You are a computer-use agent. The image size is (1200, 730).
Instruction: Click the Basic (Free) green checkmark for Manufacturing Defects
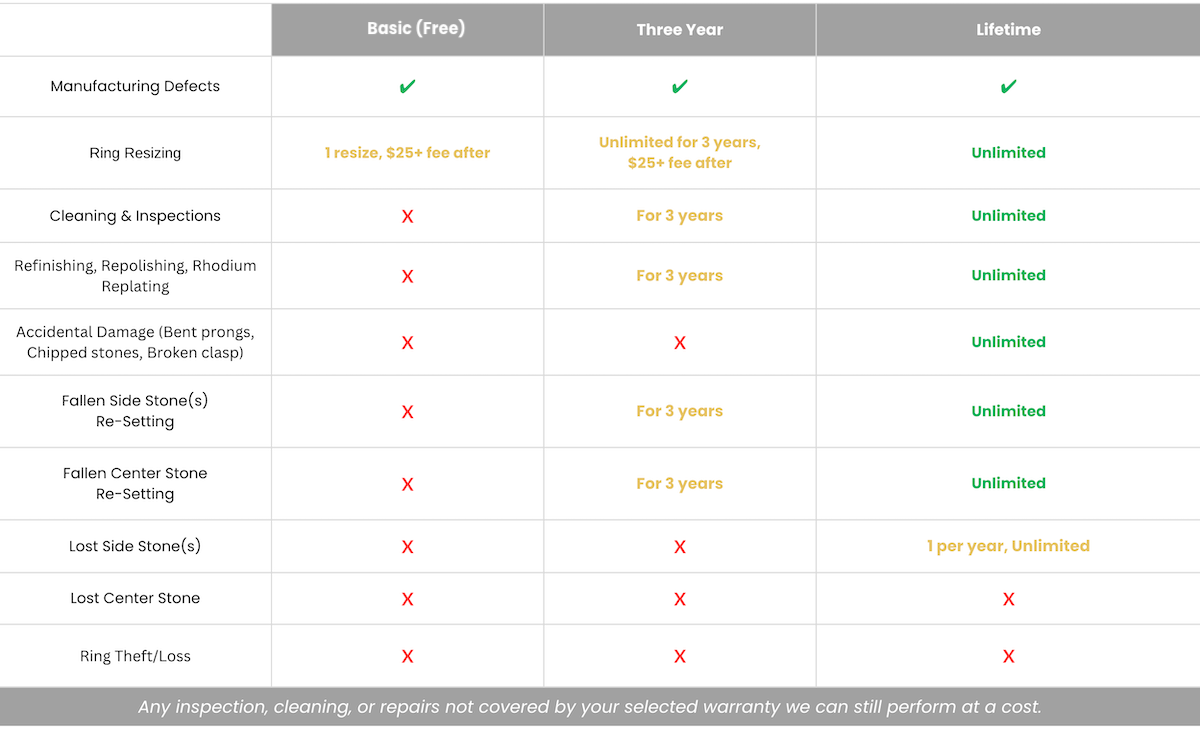(x=407, y=87)
